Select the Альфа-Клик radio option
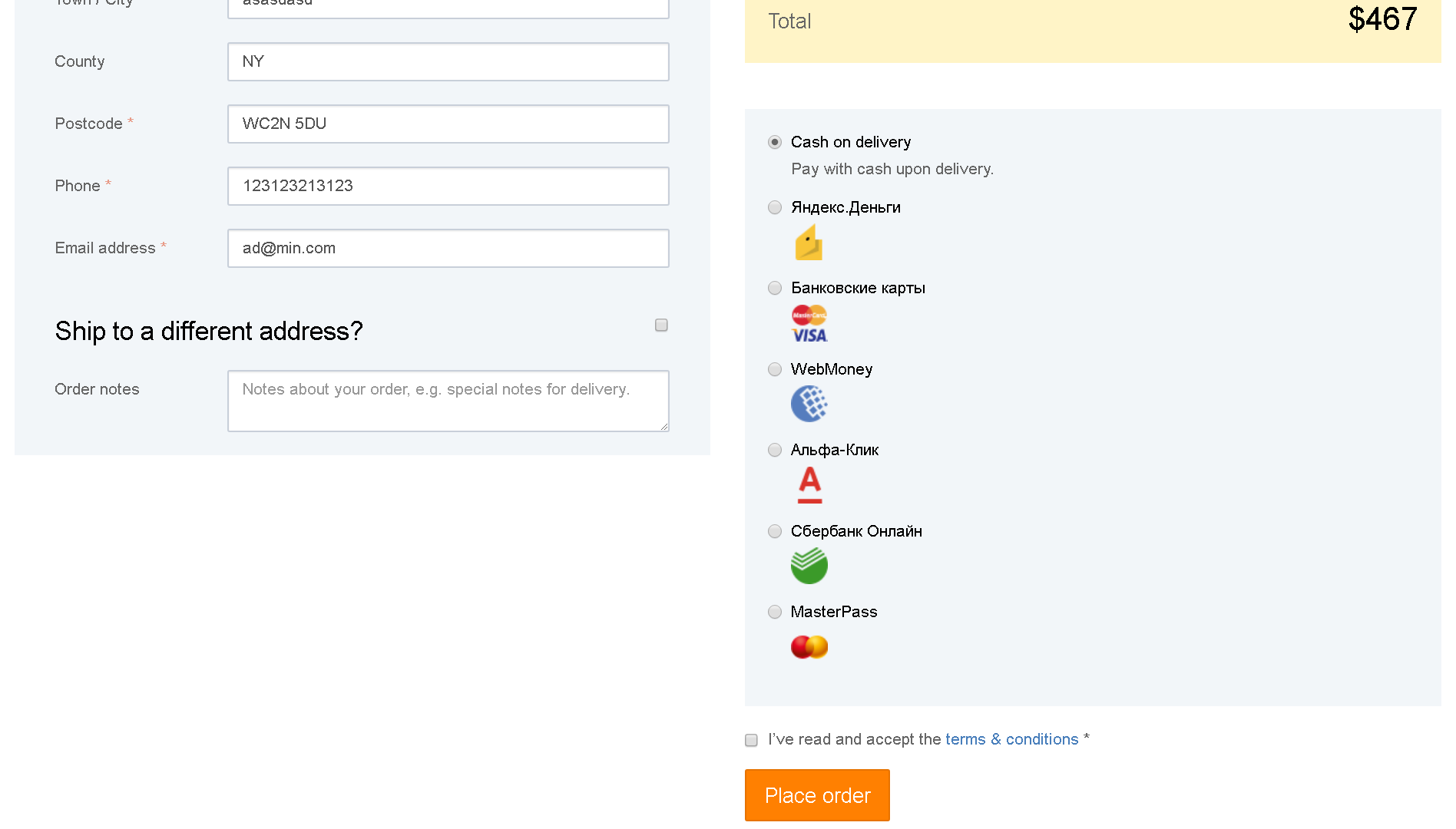 tap(775, 450)
